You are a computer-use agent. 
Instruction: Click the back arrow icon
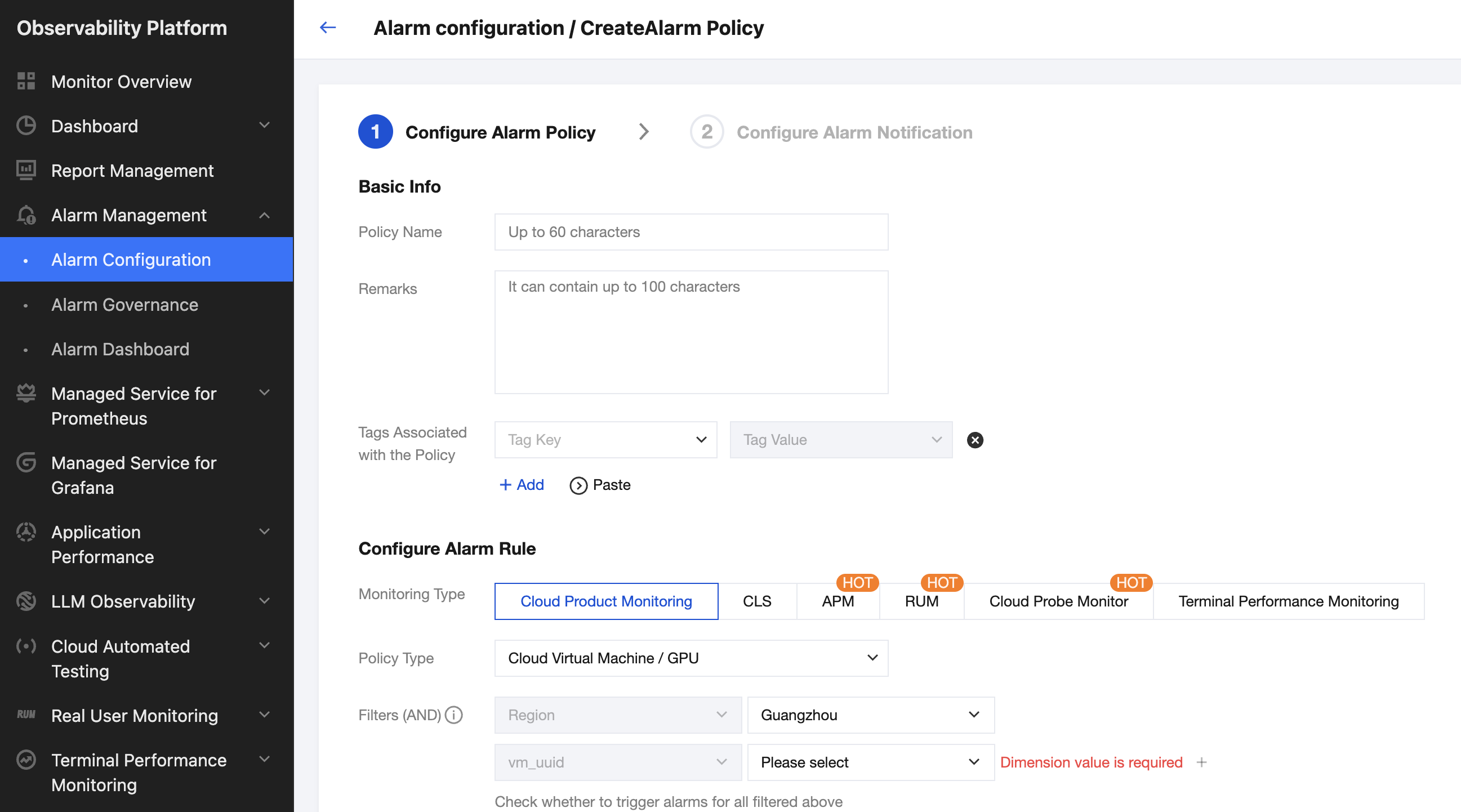pyautogui.click(x=328, y=27)
